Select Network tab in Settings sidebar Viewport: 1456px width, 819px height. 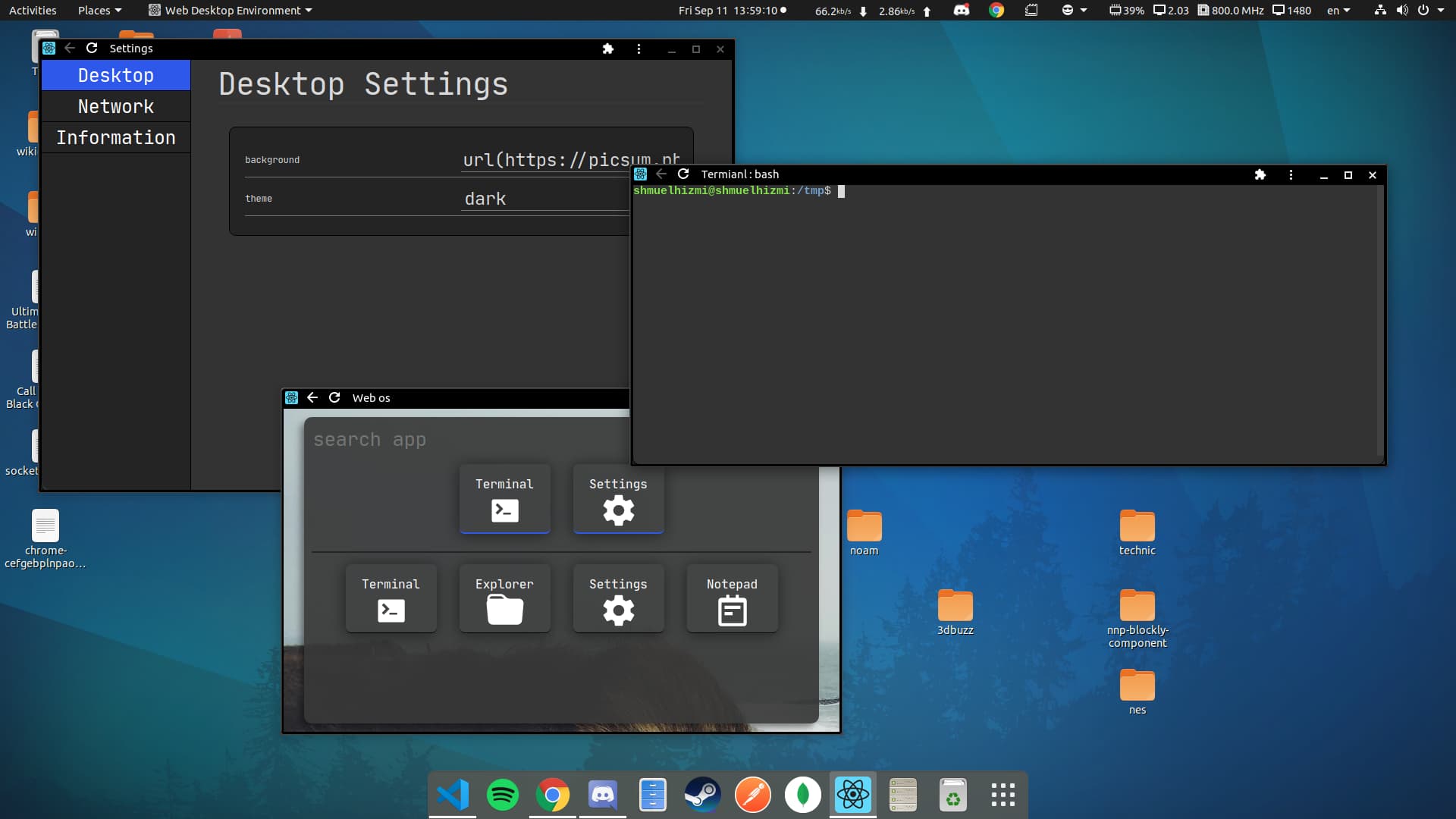pyautogui.click(x=116, y=107)
